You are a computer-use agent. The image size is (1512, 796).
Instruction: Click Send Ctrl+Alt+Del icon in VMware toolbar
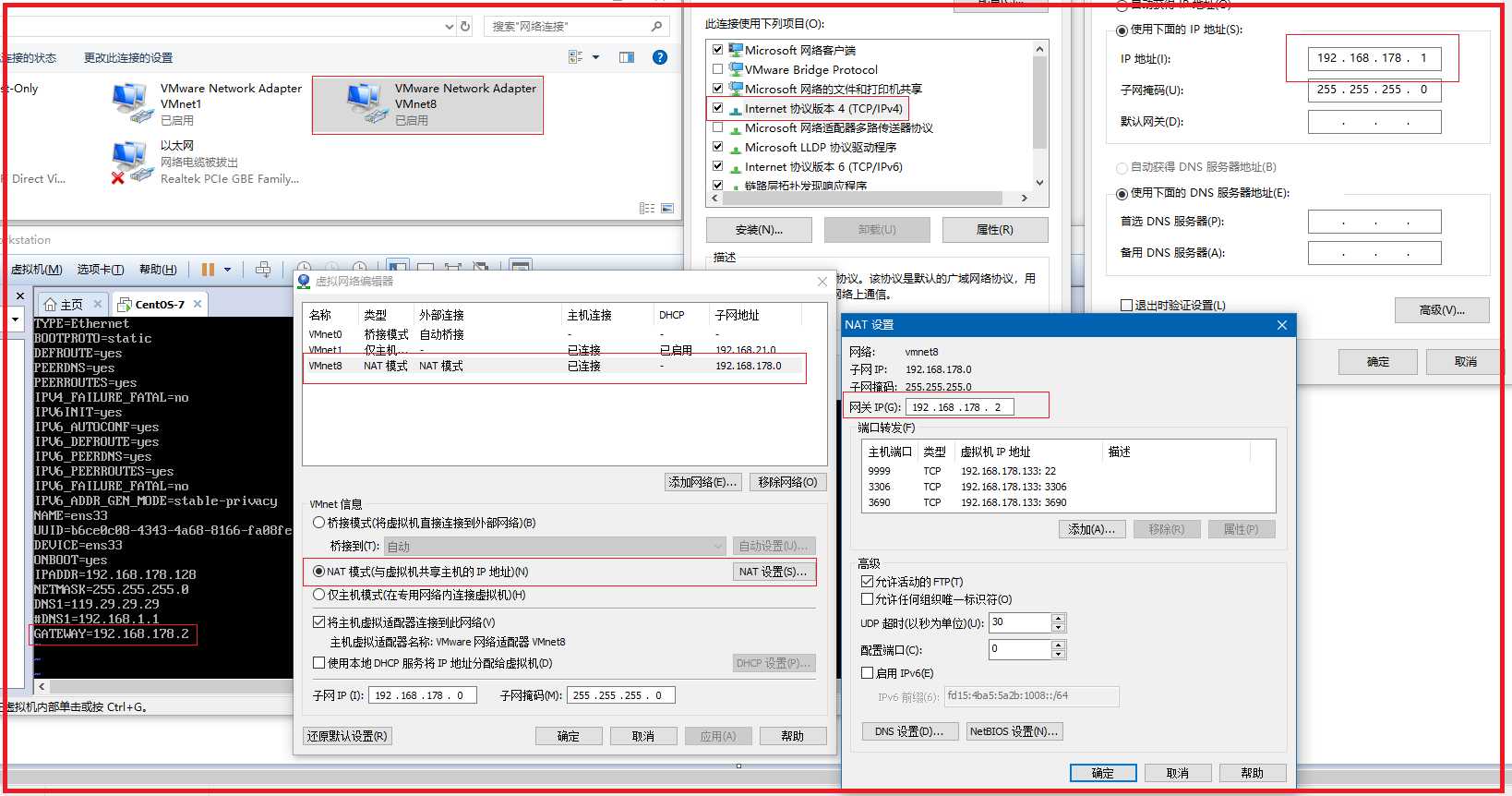(263, 270)
